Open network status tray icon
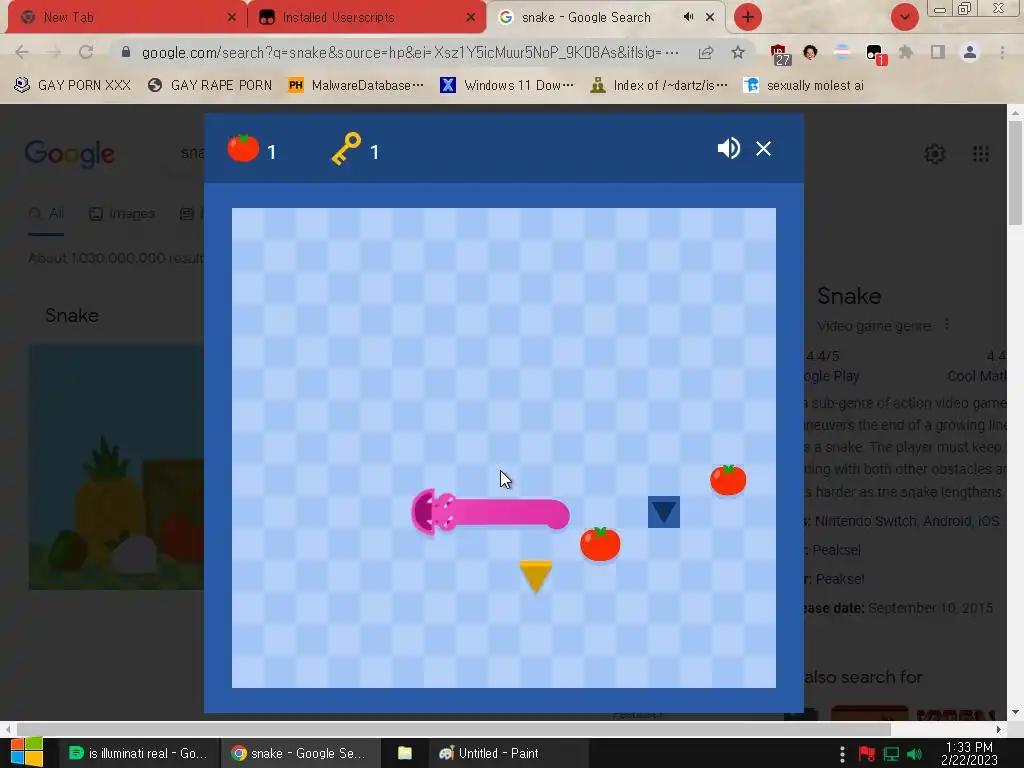This screenshot has height=768, width=1024. coord(891,754)
